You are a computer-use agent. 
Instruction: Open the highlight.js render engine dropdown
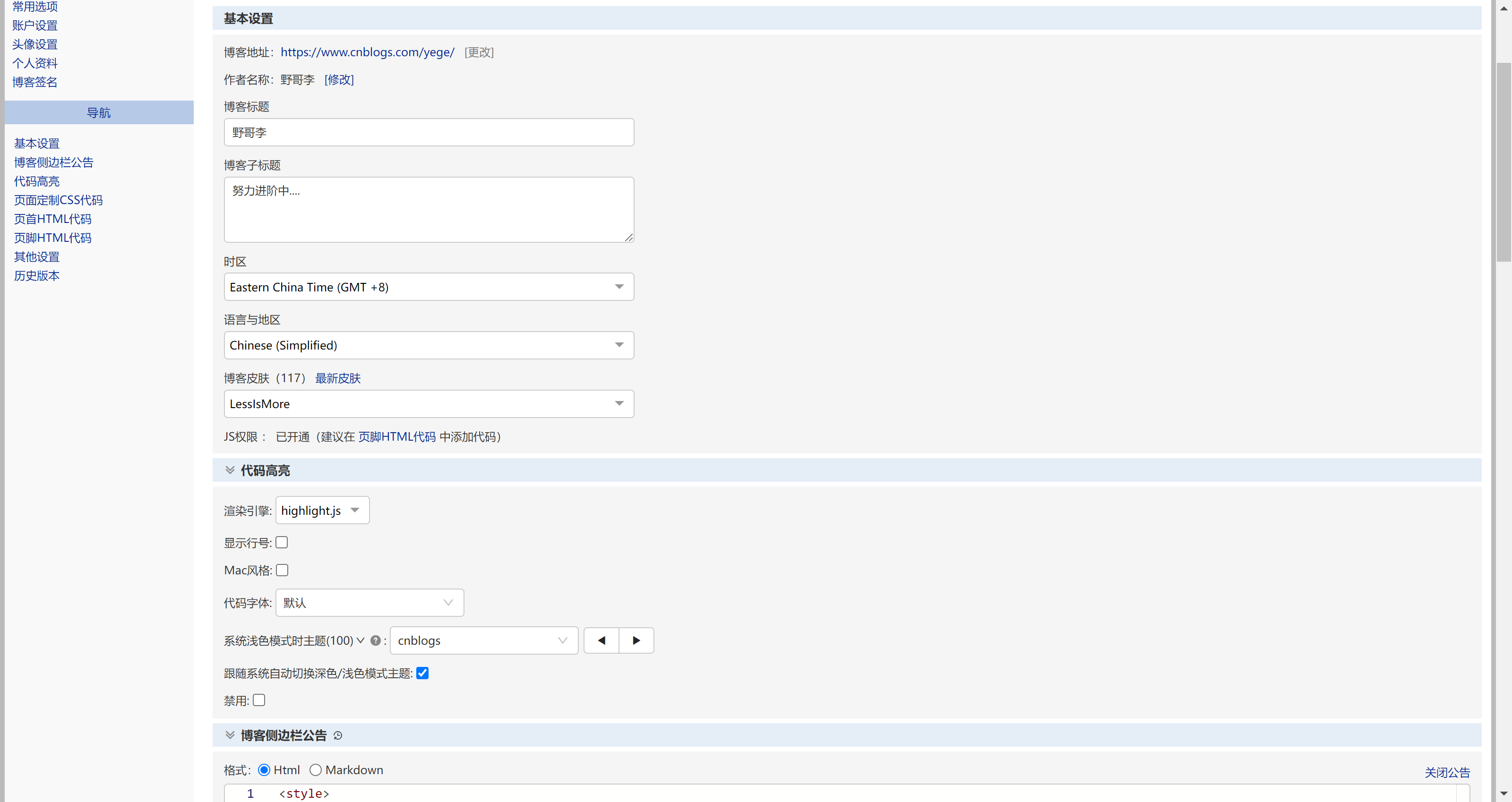[x=322, y=511]
